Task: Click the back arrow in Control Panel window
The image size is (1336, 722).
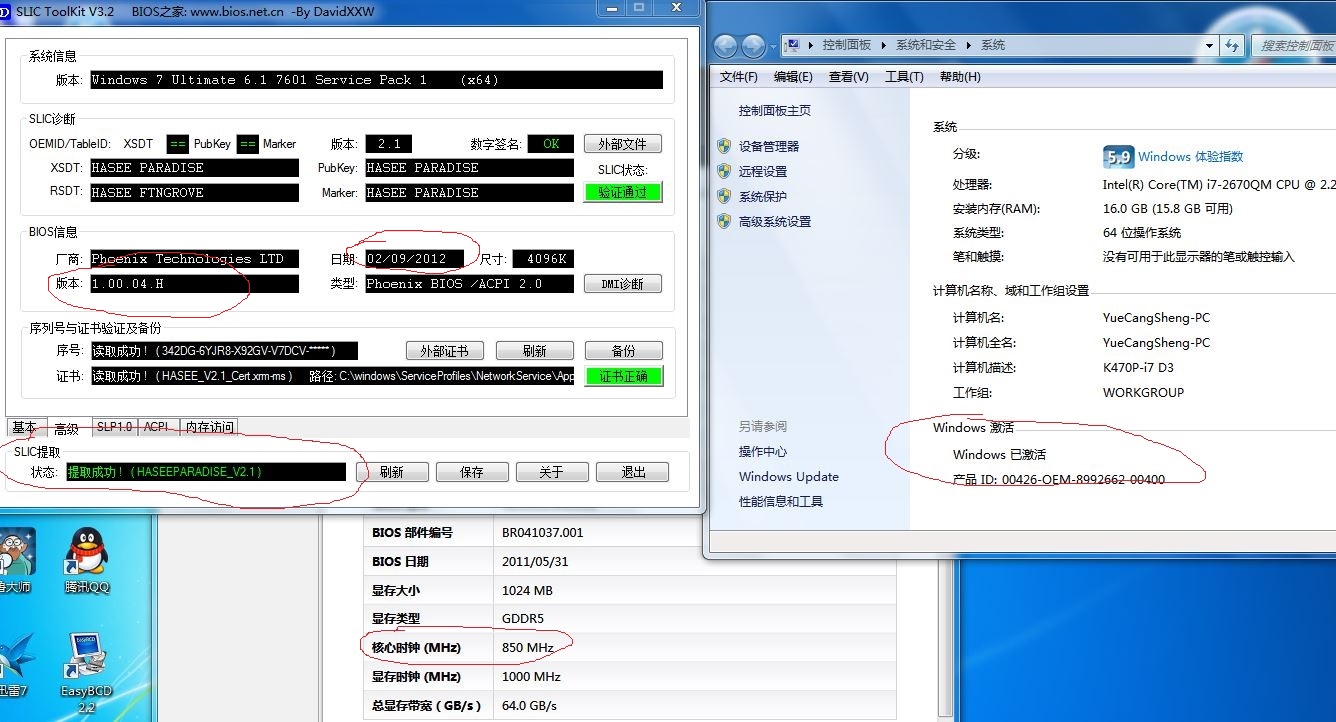Action: click(x=726, y=46)
